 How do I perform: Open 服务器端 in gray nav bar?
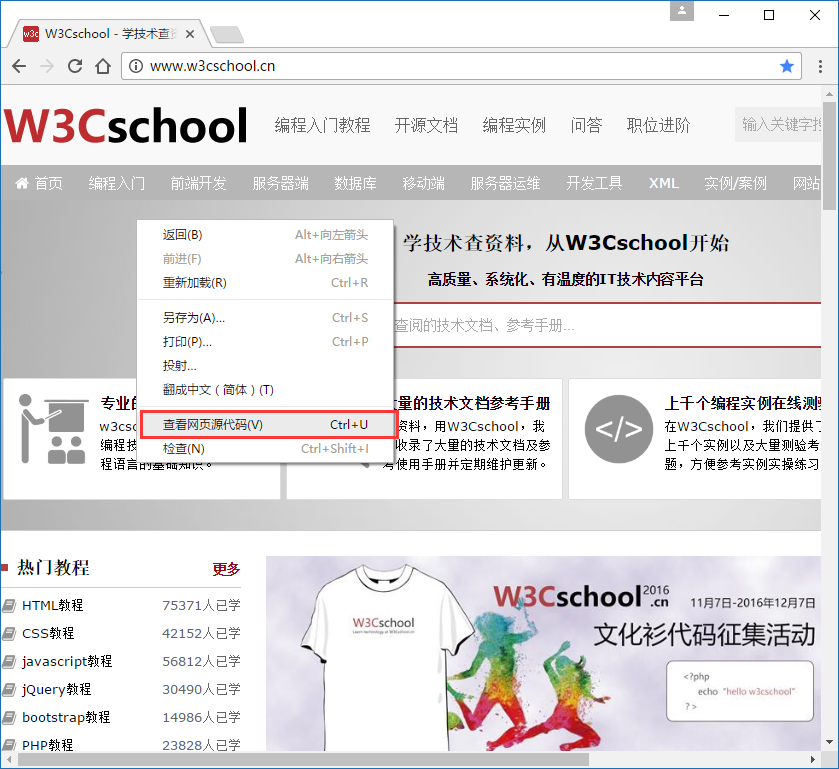[x=280, y=184]
